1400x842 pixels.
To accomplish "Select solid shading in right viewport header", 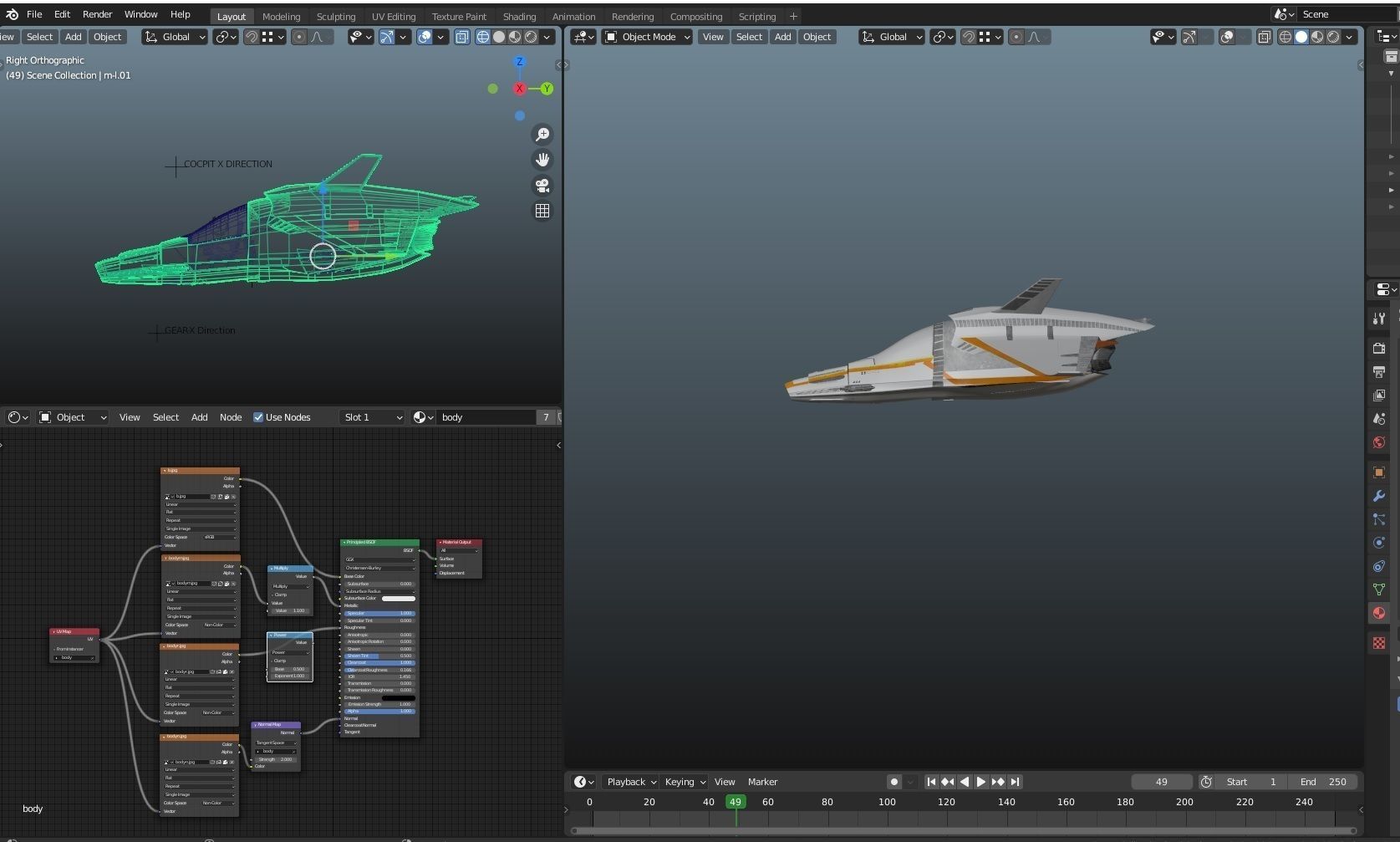I will point(1301,37).
